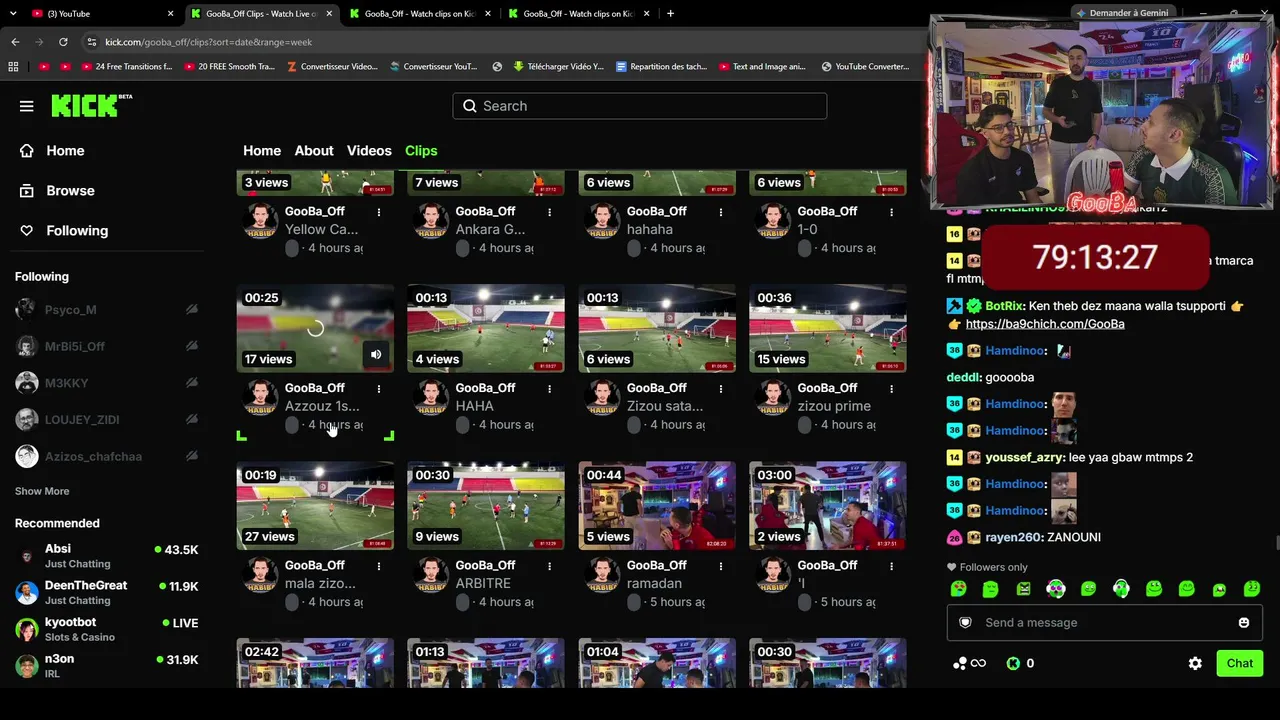This screenshot has width=1280, height=720.
Task: Switch to the channel About tab
Action: tap(314, 151)
